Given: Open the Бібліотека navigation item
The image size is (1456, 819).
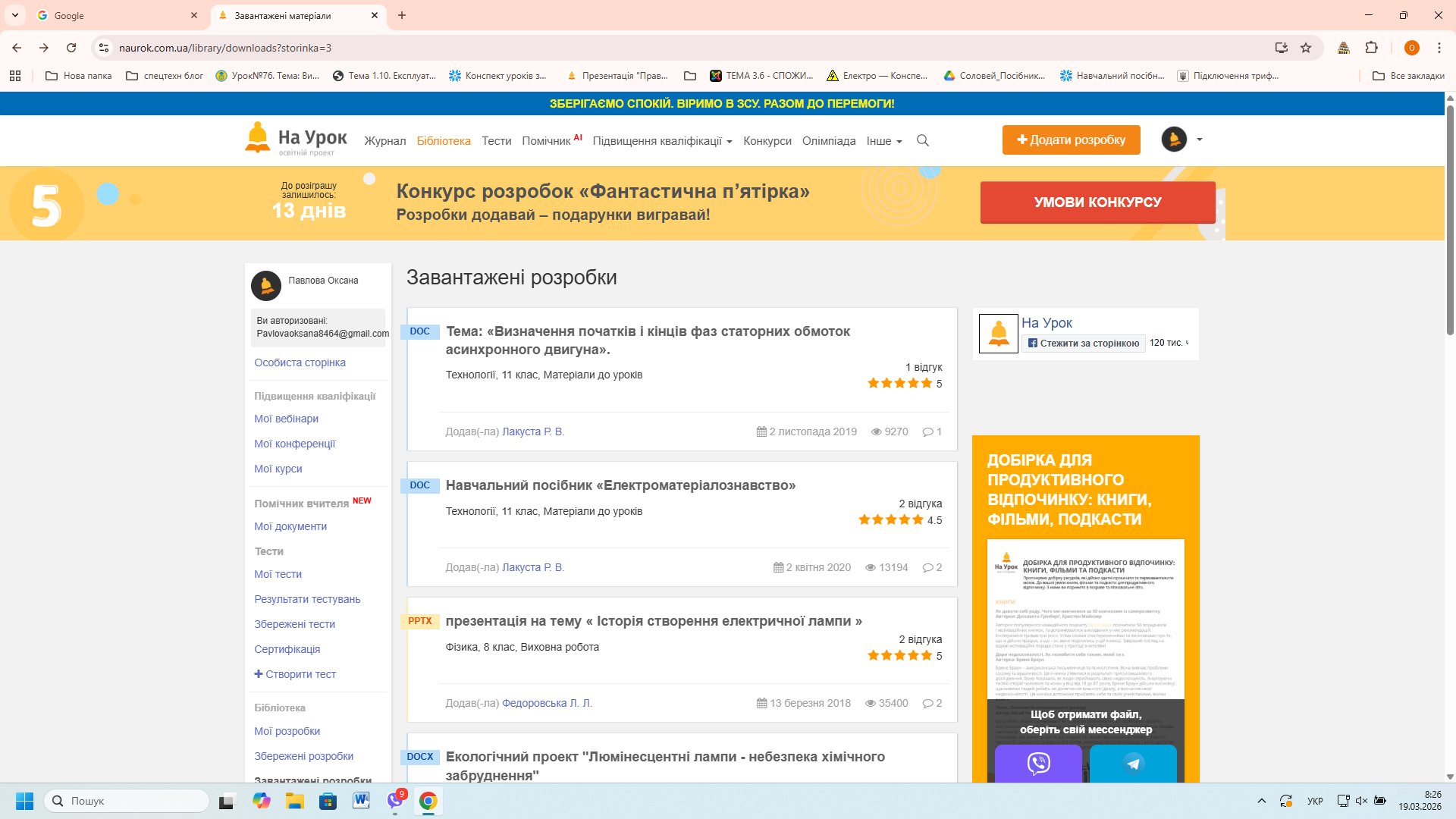Looking at the screenshot, I should point(444,141).
